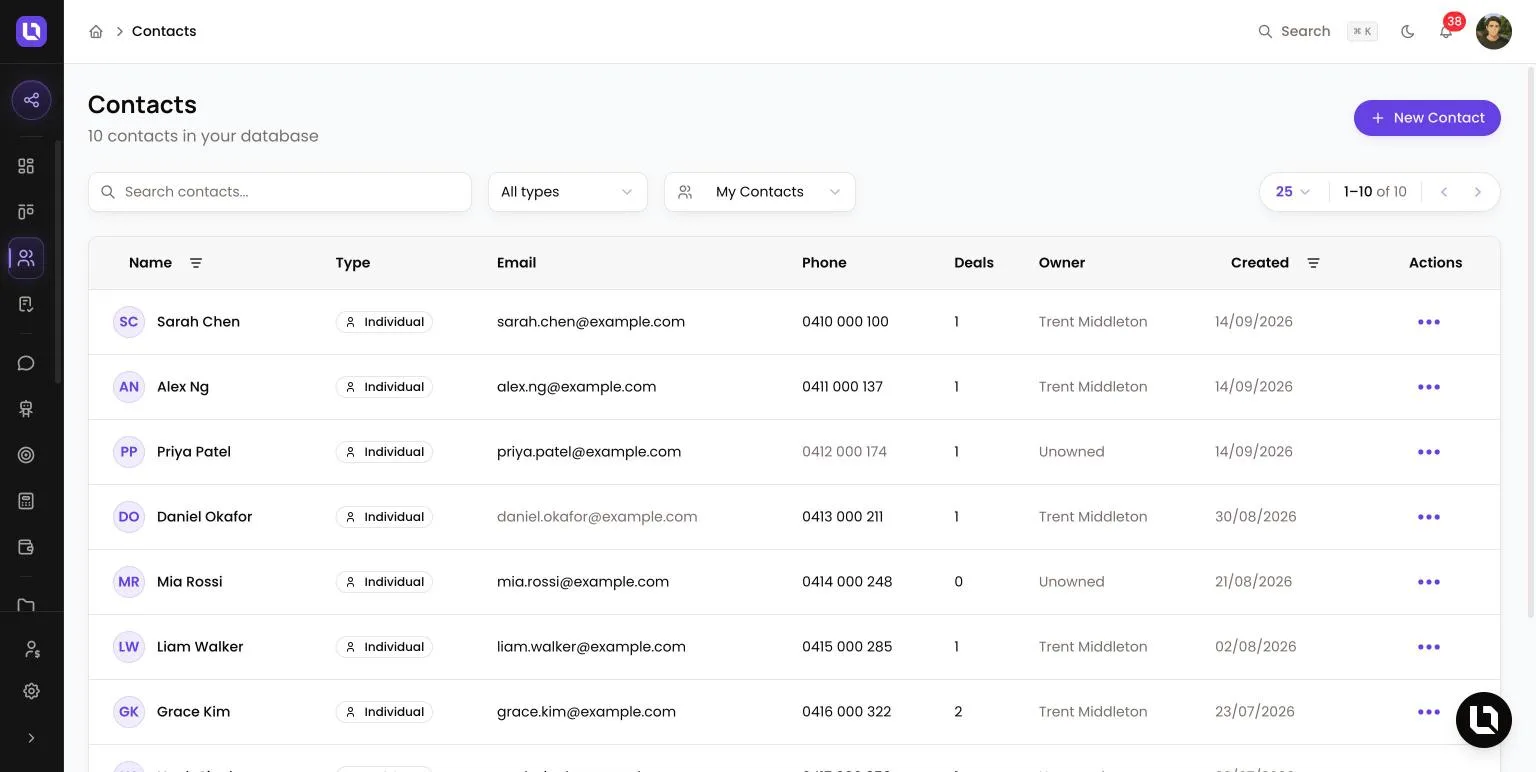
Task: Sort using the Created column filter icon
Action: point(1314,263)
